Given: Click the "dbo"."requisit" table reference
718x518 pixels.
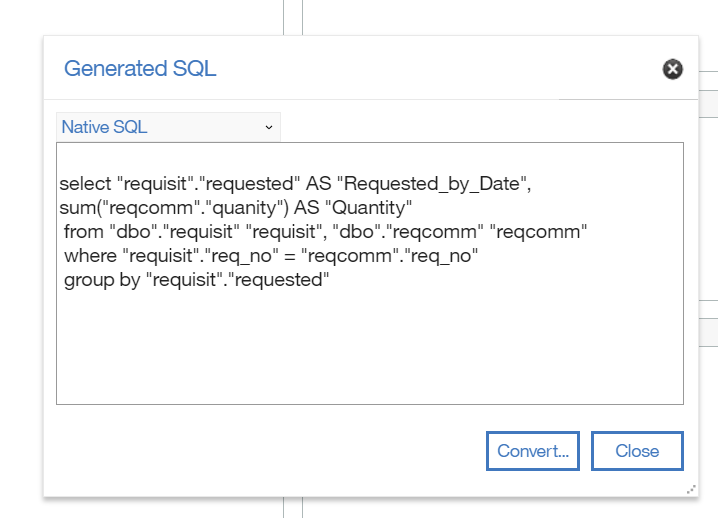Looking at the screenshot, I should coord(174,232).
